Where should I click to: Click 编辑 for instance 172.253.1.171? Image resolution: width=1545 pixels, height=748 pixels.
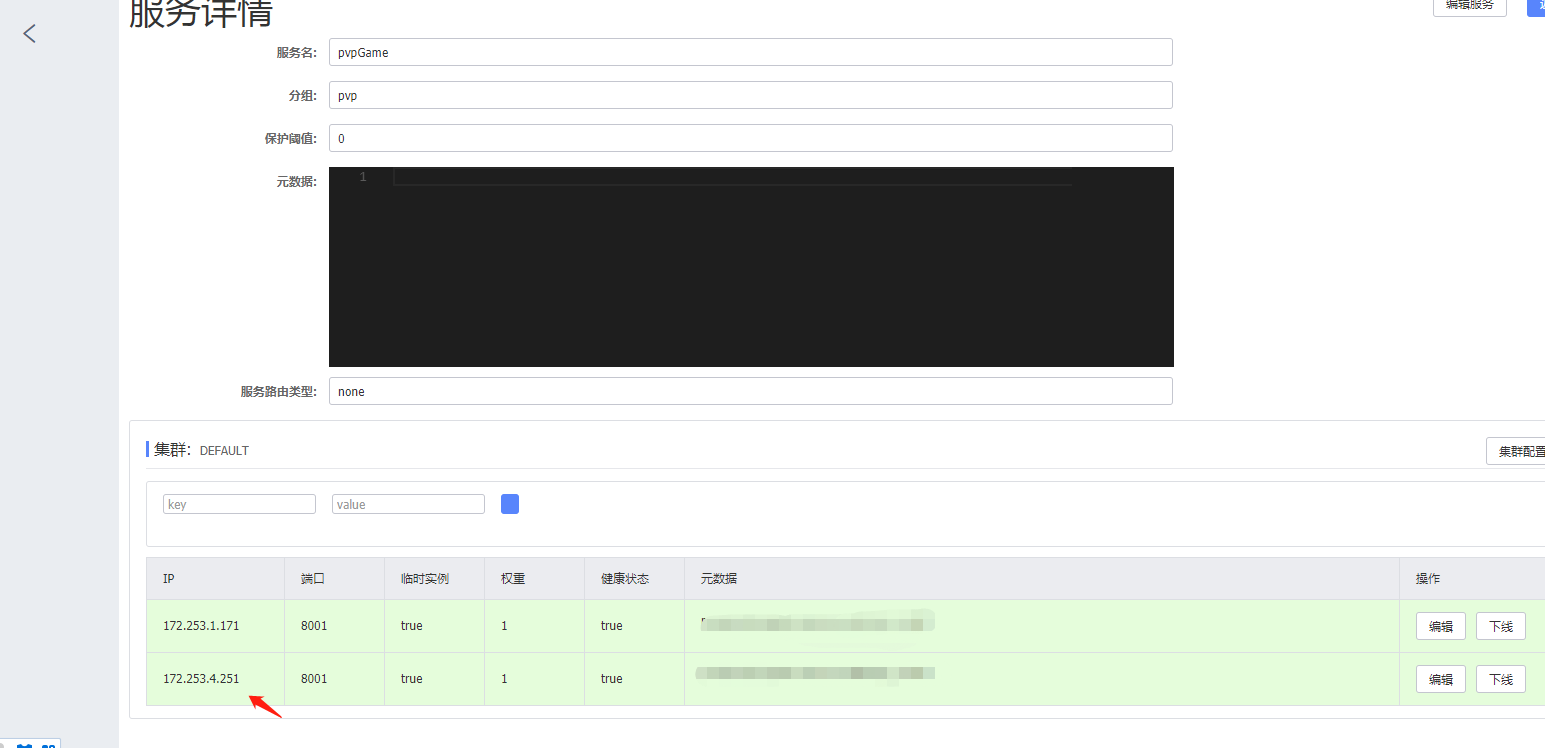pos(1441,626)
